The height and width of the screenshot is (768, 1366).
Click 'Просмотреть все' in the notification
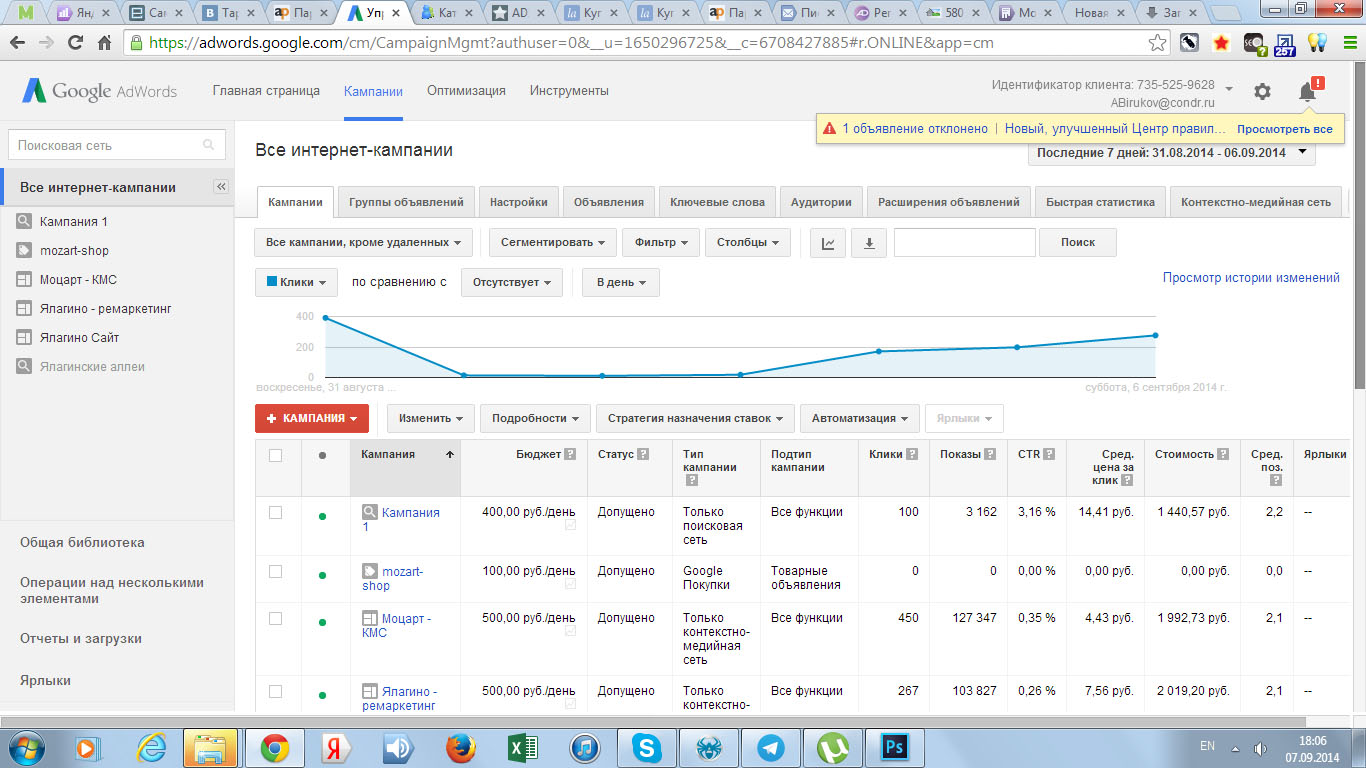pos(1284,129)
